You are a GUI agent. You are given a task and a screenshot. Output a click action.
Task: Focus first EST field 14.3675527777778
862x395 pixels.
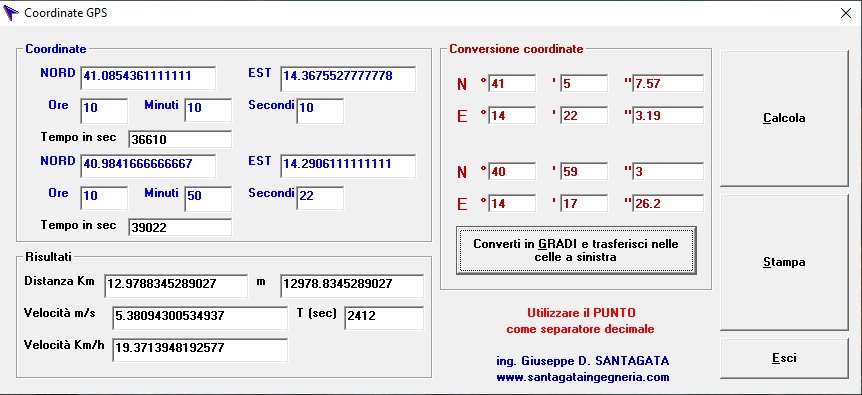[348, 78]
